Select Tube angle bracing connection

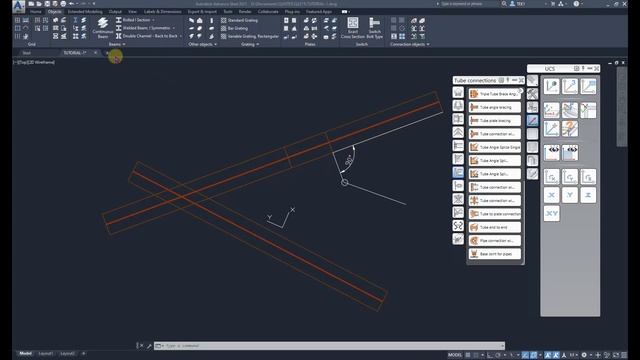[495, 107]
